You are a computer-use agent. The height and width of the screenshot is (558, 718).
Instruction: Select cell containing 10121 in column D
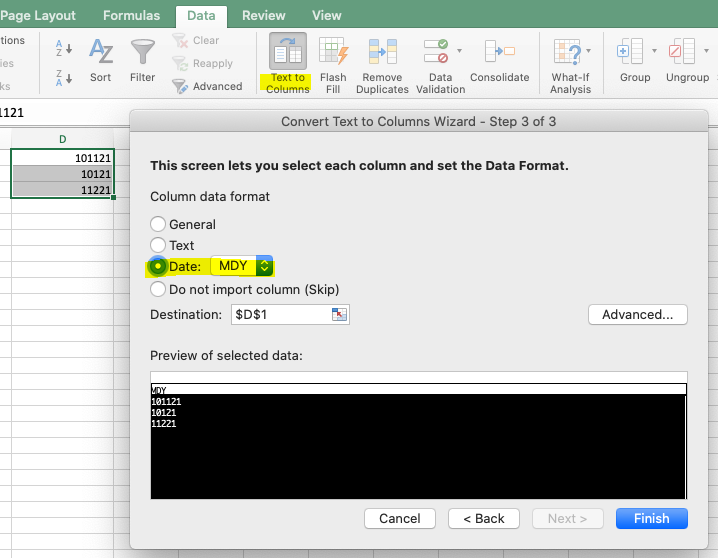pyautogui.click(x=63, y=174)
